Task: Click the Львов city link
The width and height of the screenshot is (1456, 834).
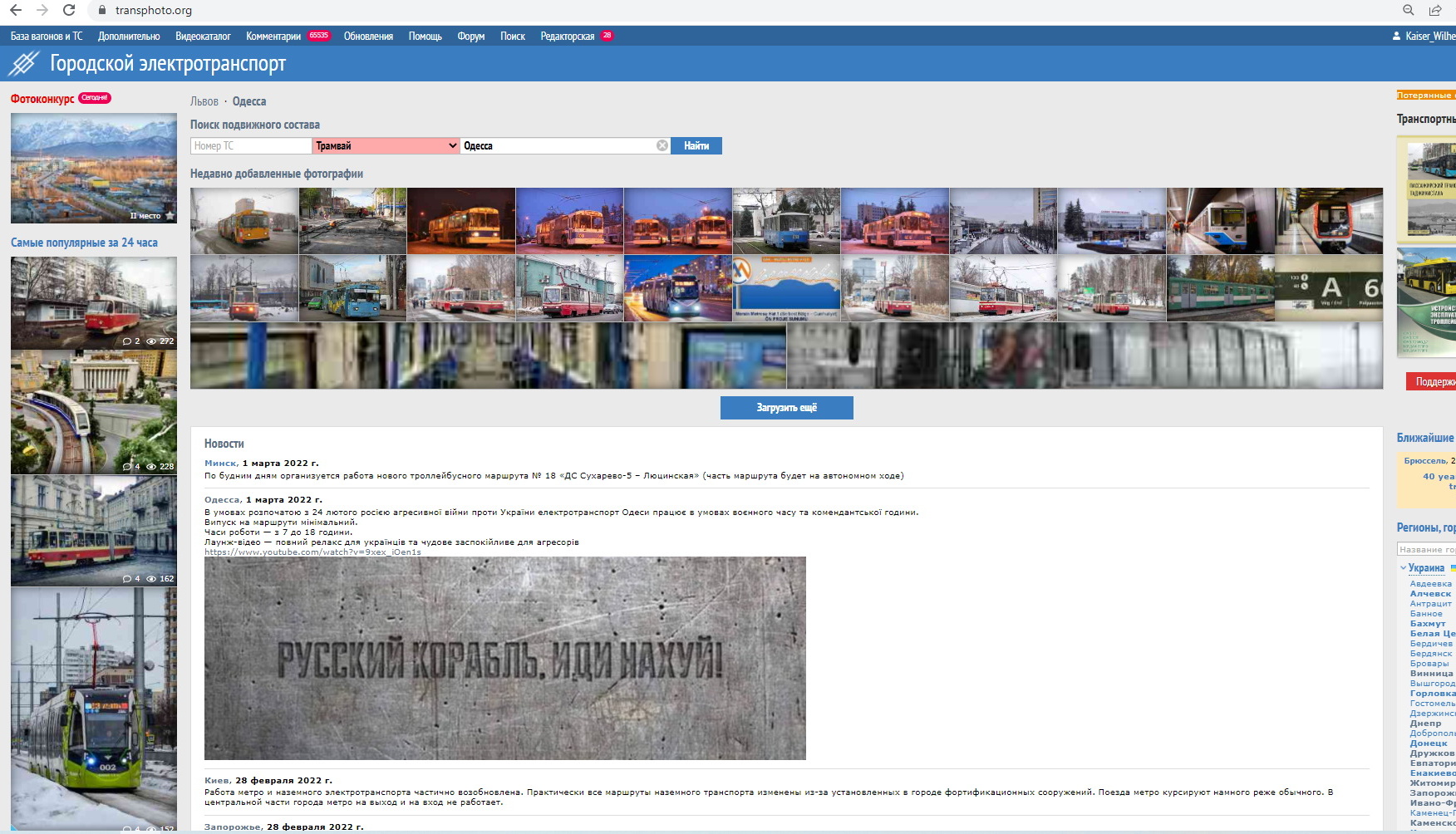Action: [x=204, y=101]
